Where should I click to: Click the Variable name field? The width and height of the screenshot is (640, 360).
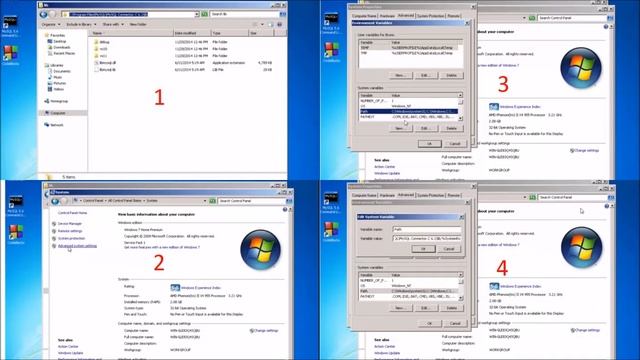pos(427,229)
